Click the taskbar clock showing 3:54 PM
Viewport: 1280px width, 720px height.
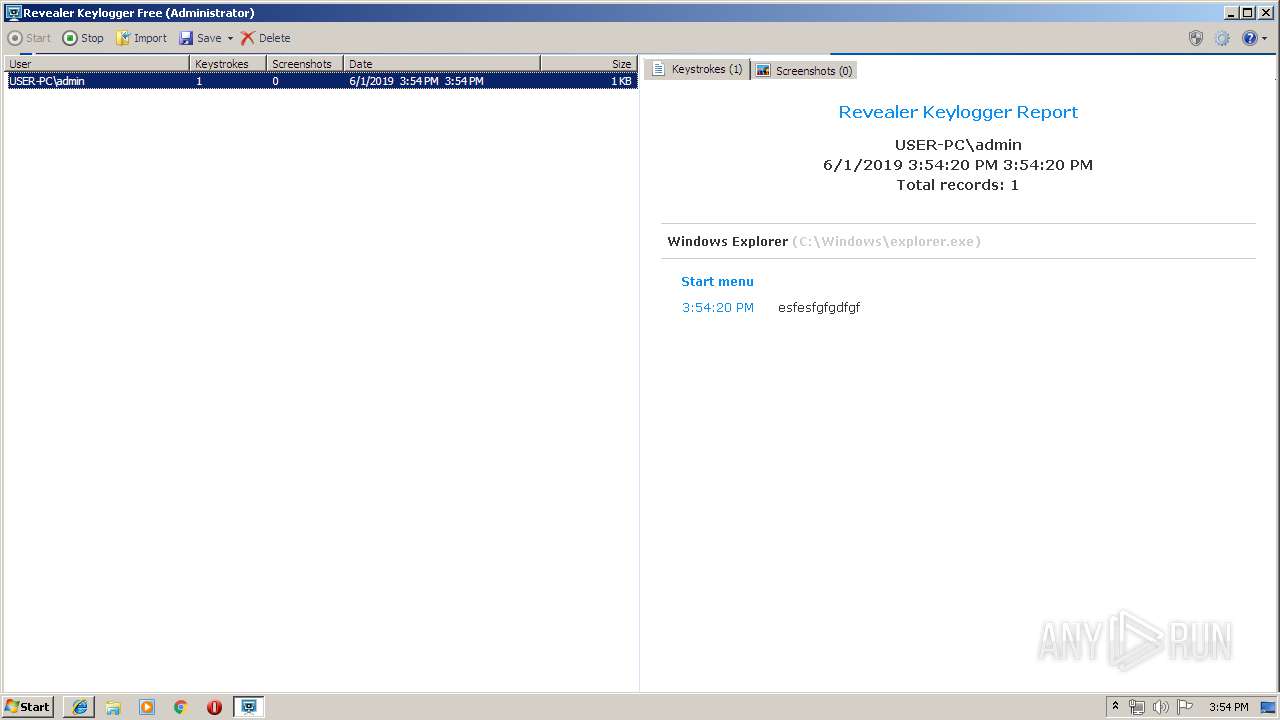[x=1228, y=706]
